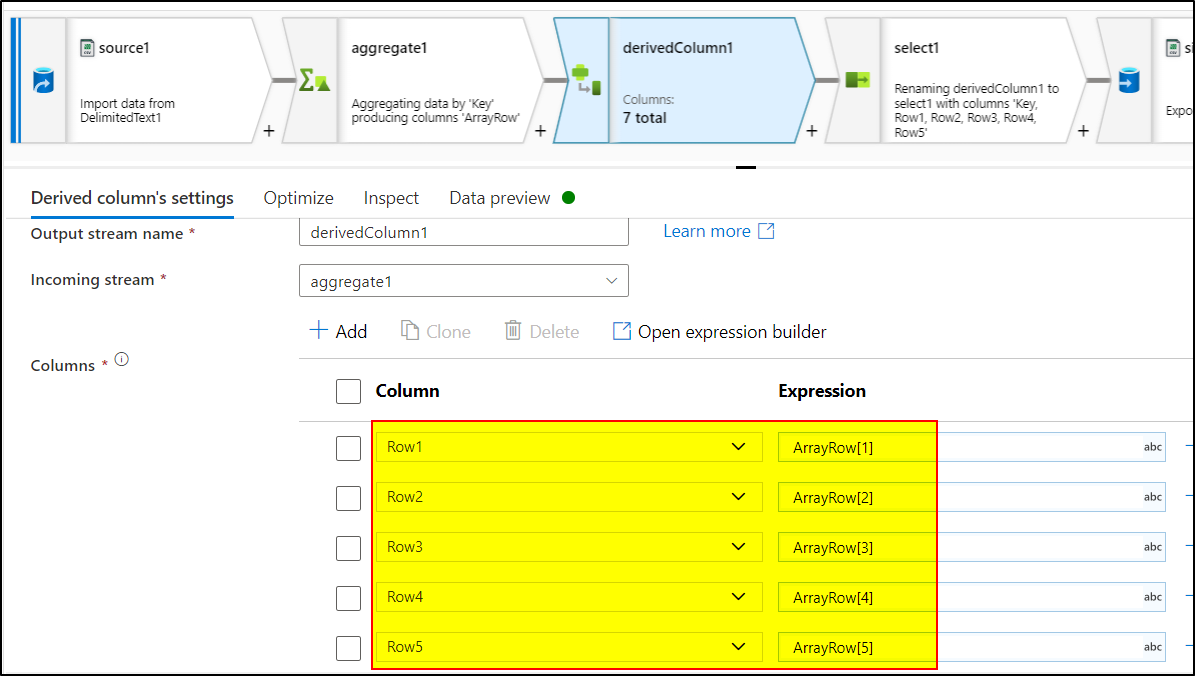Click plus icon after source1 node
1195x676 pixels.
click(x=268, y=131)
